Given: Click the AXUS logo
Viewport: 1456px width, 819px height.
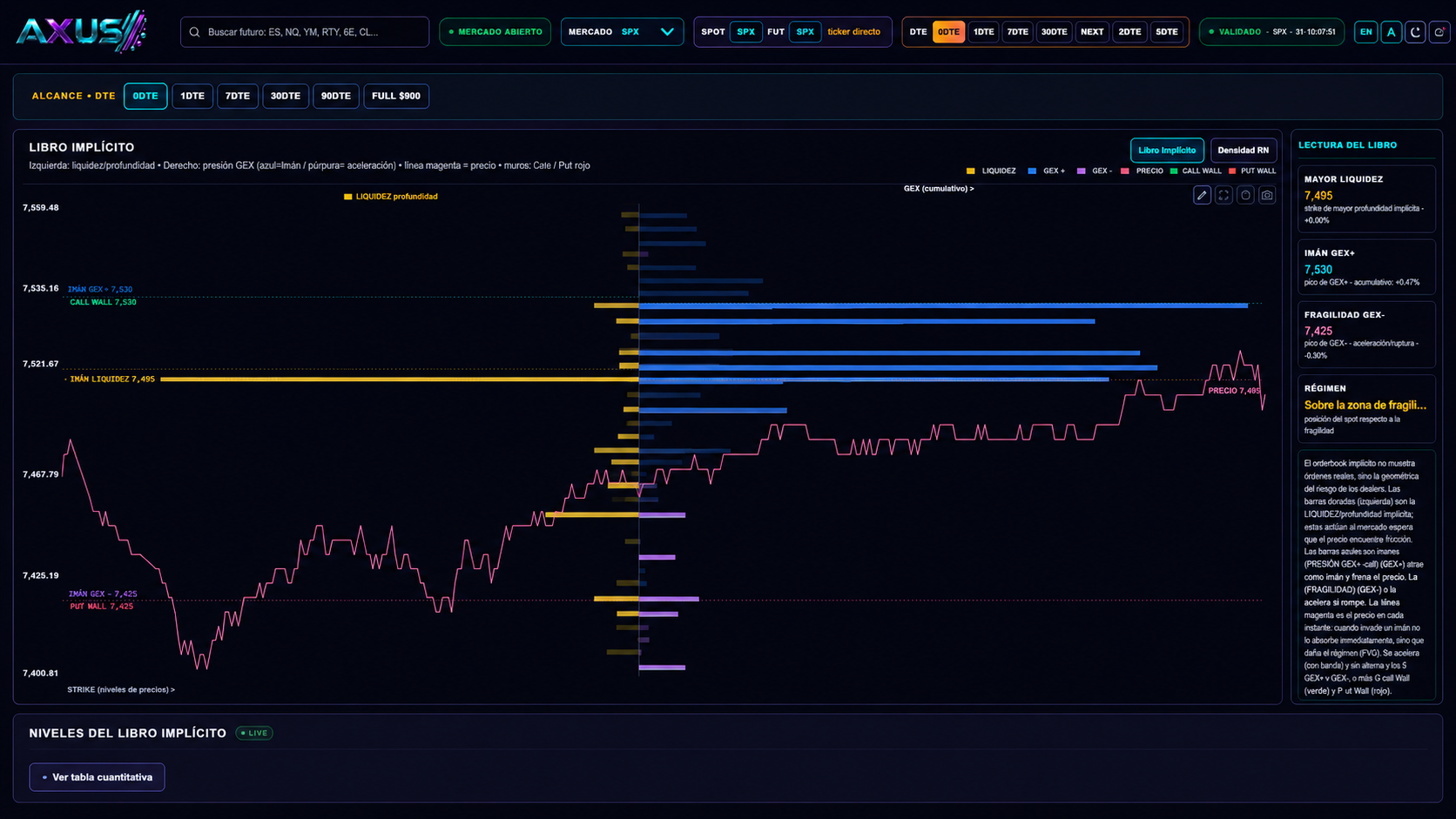Looking at the screenshot, I should coord(82,31).
